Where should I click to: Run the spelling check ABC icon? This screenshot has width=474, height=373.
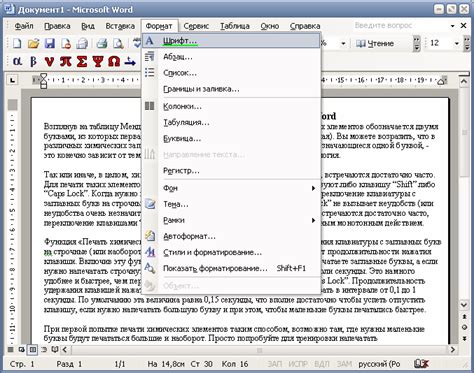pyautogui.click(x=137, y=43)
